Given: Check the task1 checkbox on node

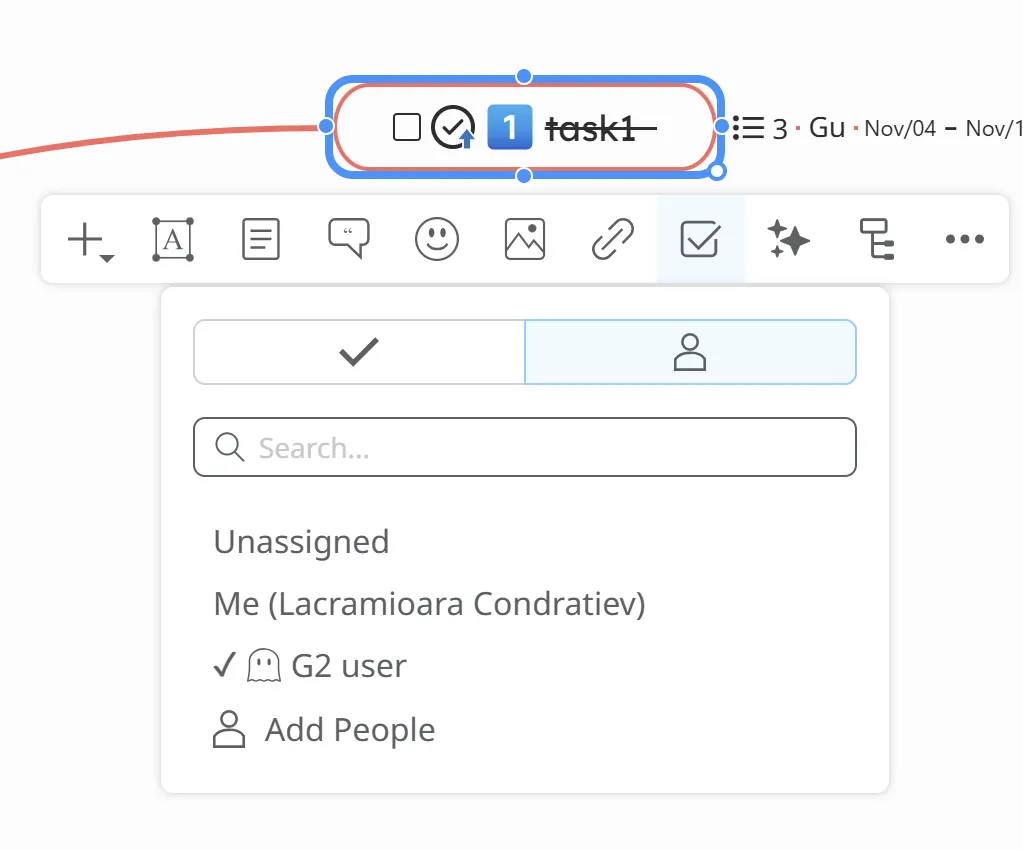Looking at the screenshot, I should (407, 128).
